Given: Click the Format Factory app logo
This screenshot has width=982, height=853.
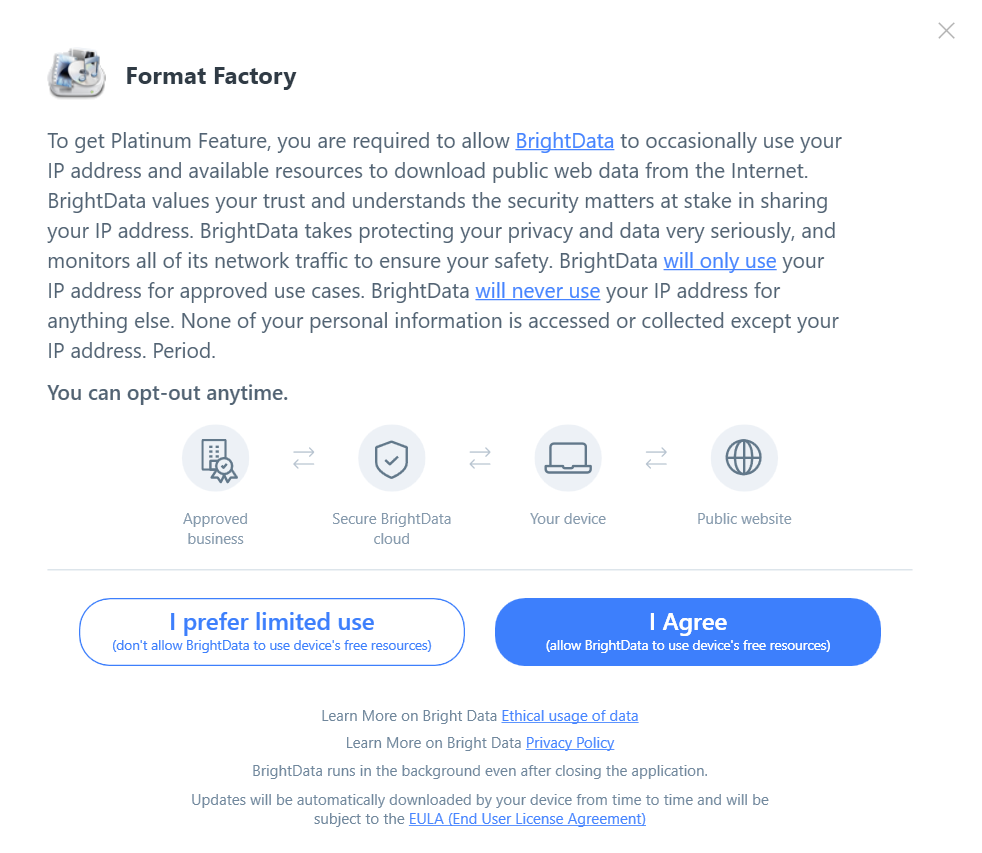Looking at the screenshot, I should pyautogui.click(x=76, y=75).
